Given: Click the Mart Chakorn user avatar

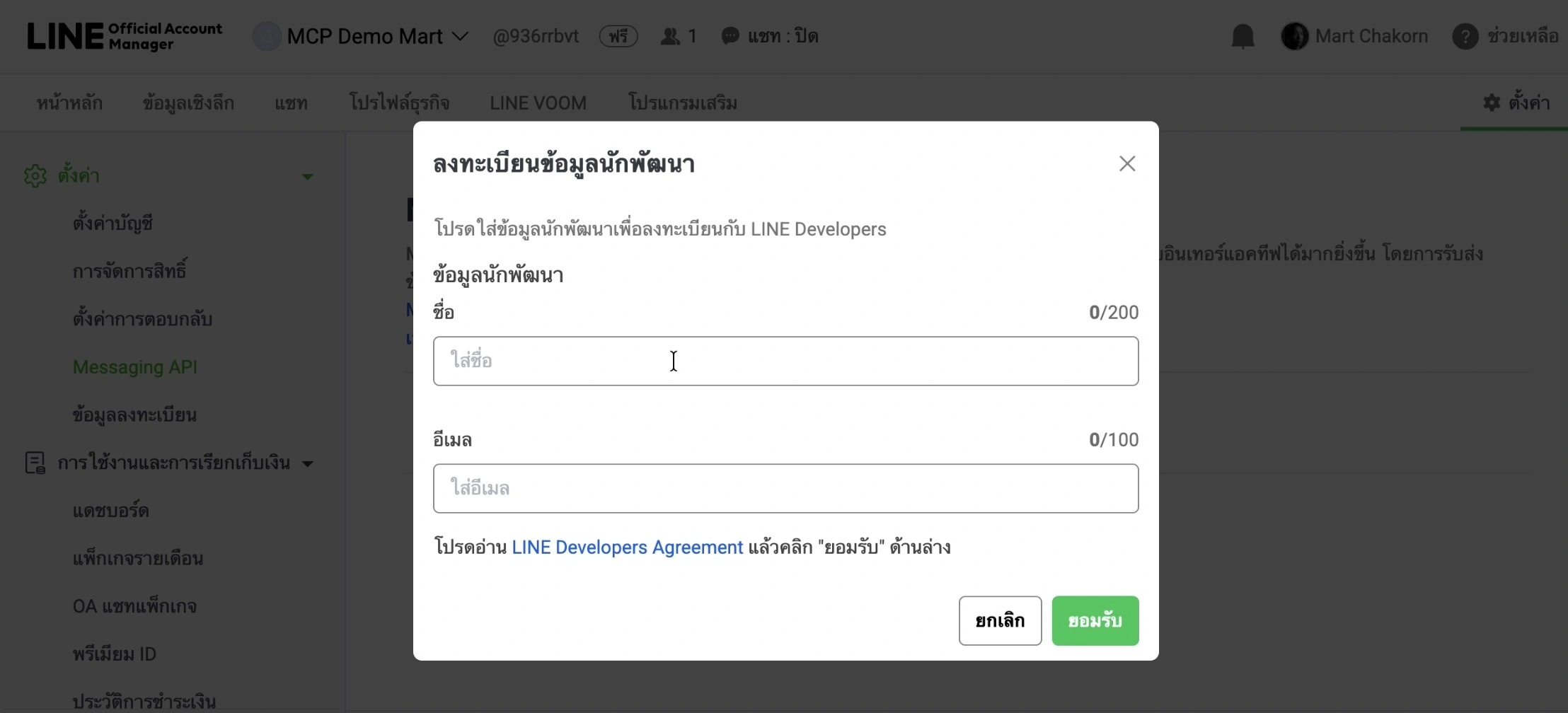Looking at the screenshot, I should click(x=1295, y=36).
